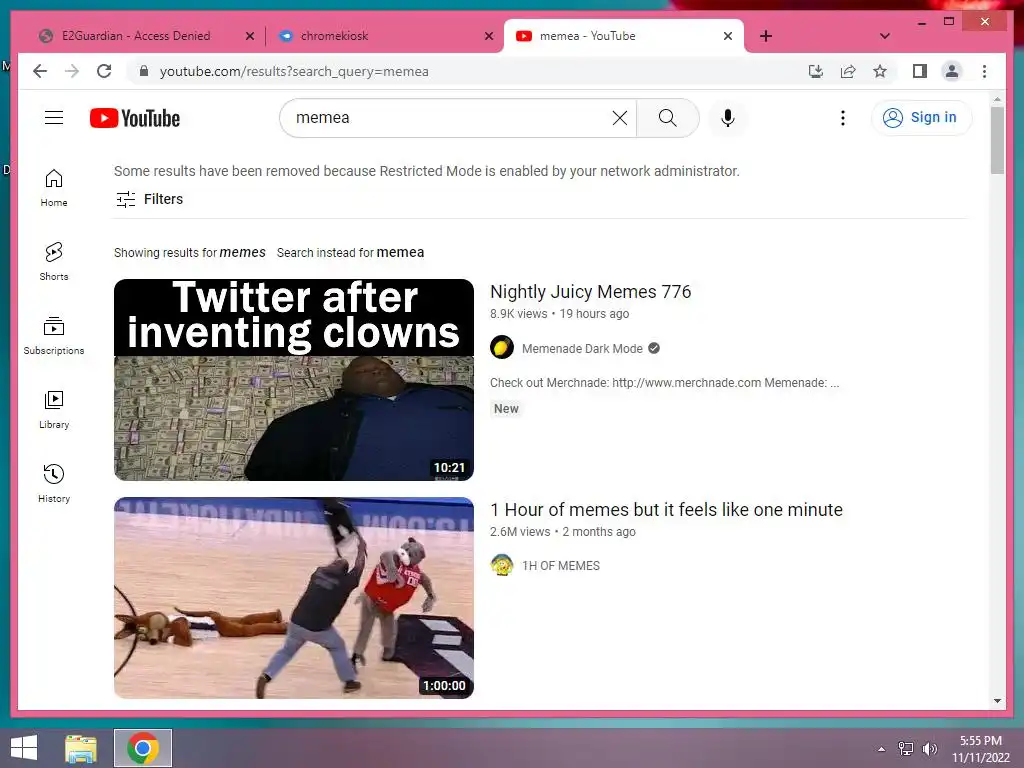The height and width of the screenshot is (768, 1024).
Task: Click the mascot basketball court video thumbnail
Action: click(x=294, y=598)
